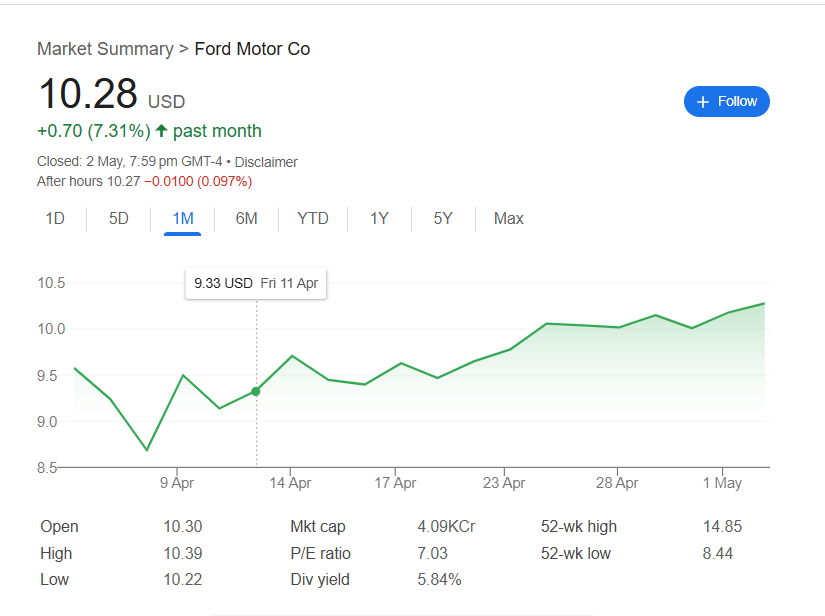Switch to the 5Y time range tab
This screenshot has height=616, width=825.
(442, 218)
